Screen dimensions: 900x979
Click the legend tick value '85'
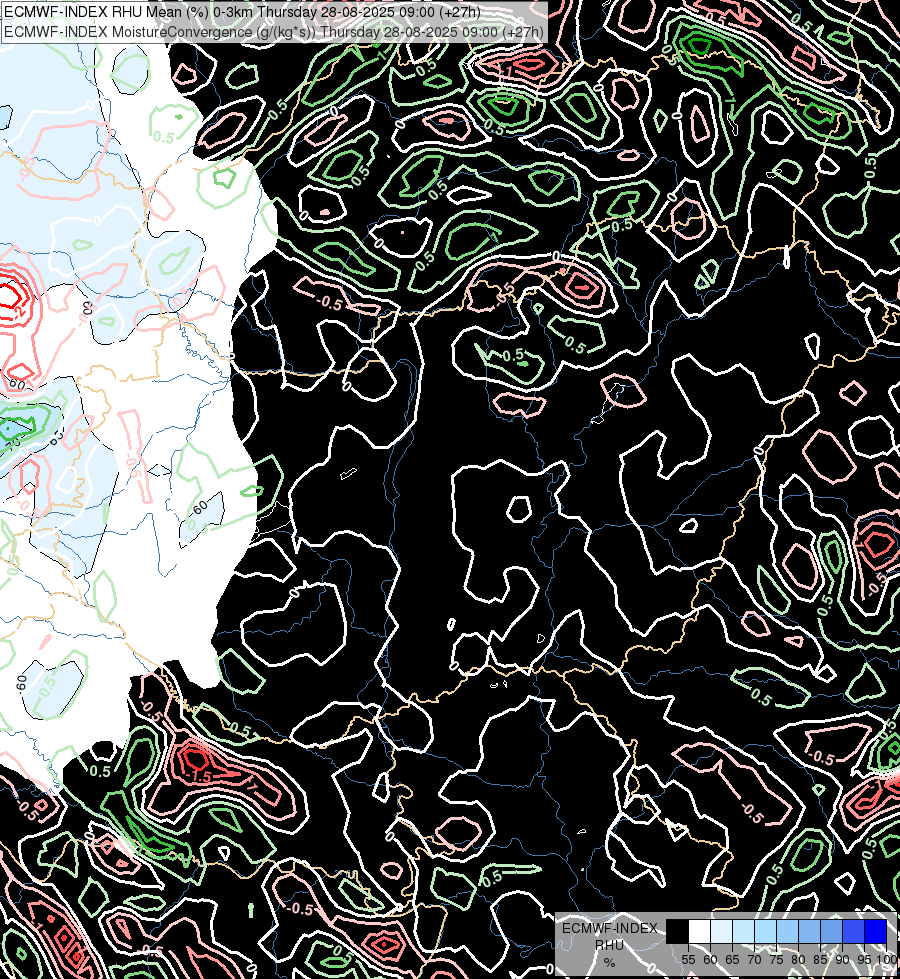[820, 960]
